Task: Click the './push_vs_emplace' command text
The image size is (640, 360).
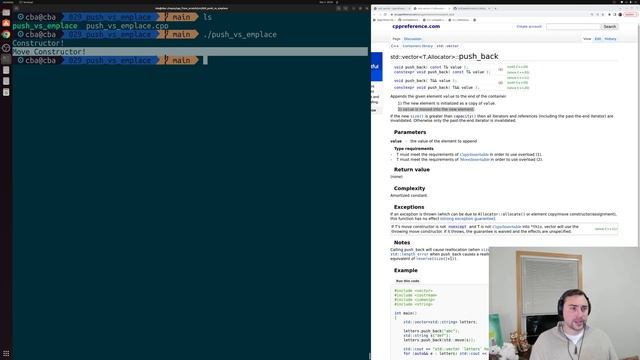Action: 240,34
